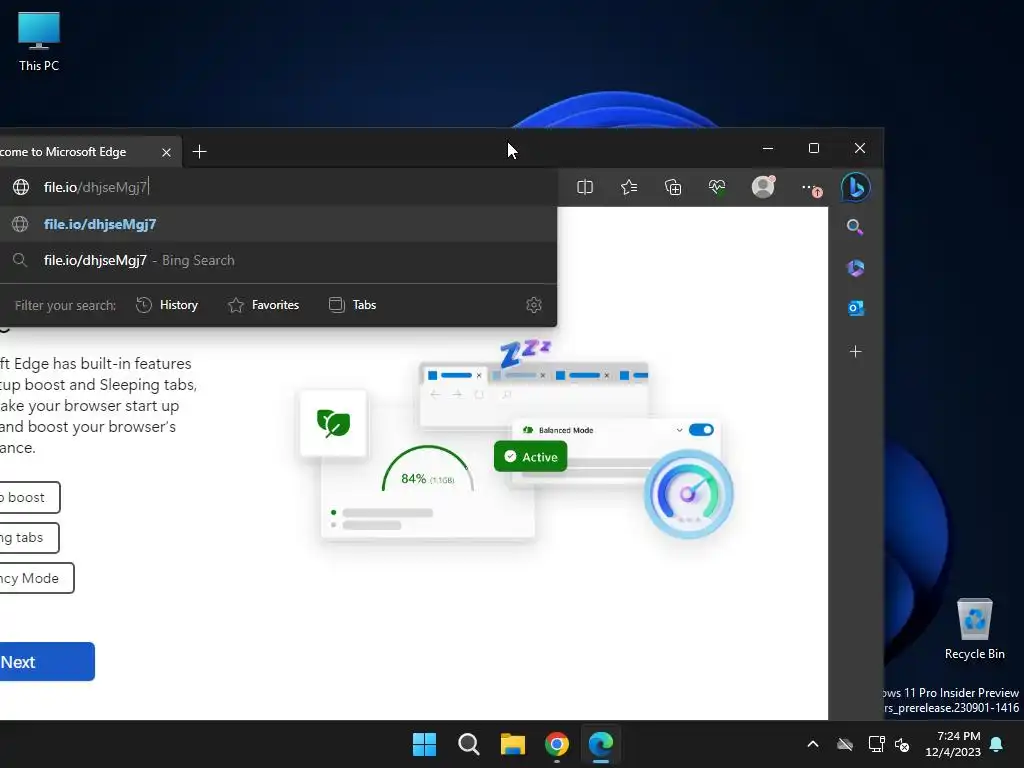The width and height of the screenshot is (1024, 768).
Task: Open Browser essentials heart icon
Action: tap(717, 187)
